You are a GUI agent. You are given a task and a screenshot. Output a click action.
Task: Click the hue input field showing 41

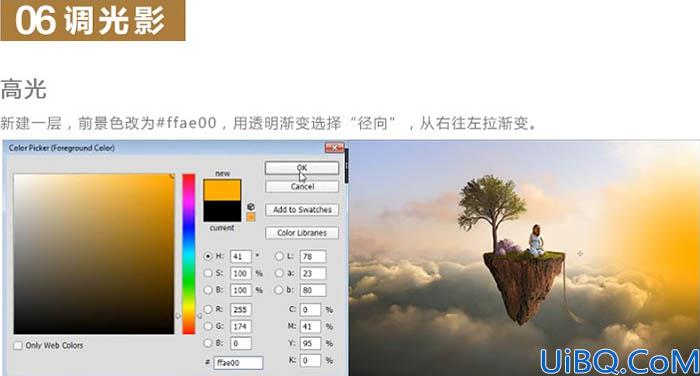click(241, 256)
